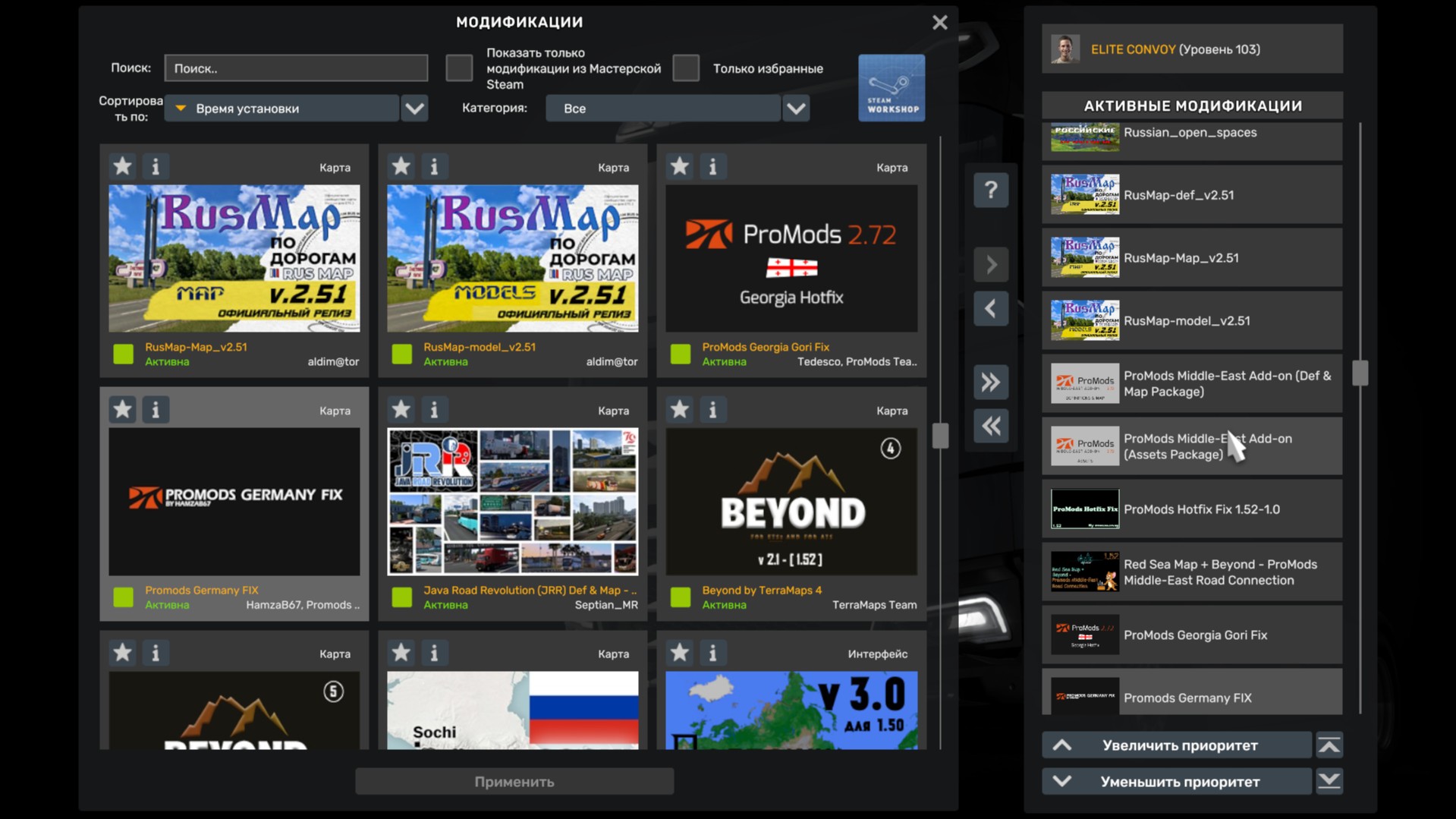This screenshot has height=819, width=1456.
Task: Enable show only Steam Workshop mods checkbox
Action: point(459,68)
